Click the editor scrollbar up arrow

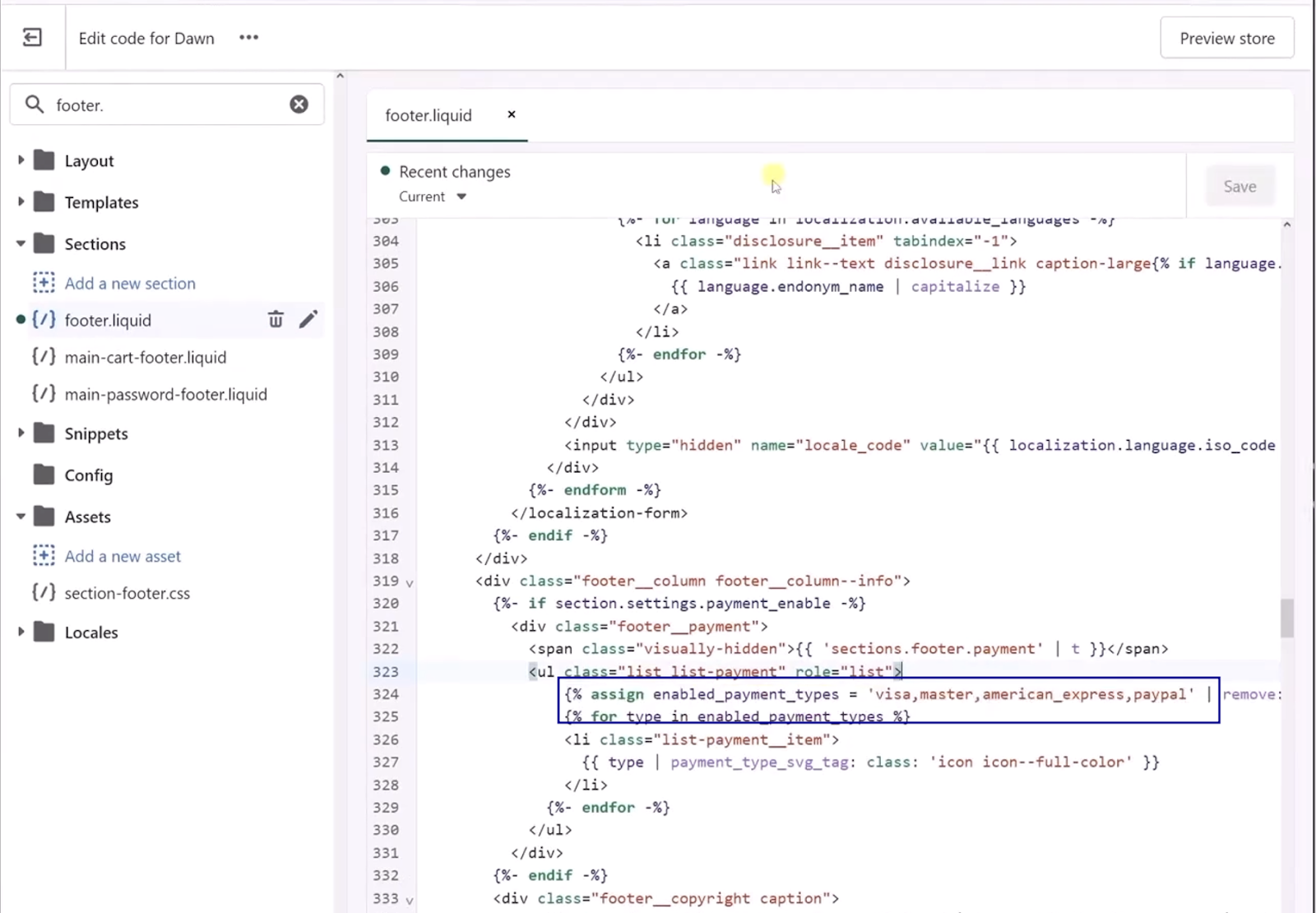click(x=1286, y=225)
